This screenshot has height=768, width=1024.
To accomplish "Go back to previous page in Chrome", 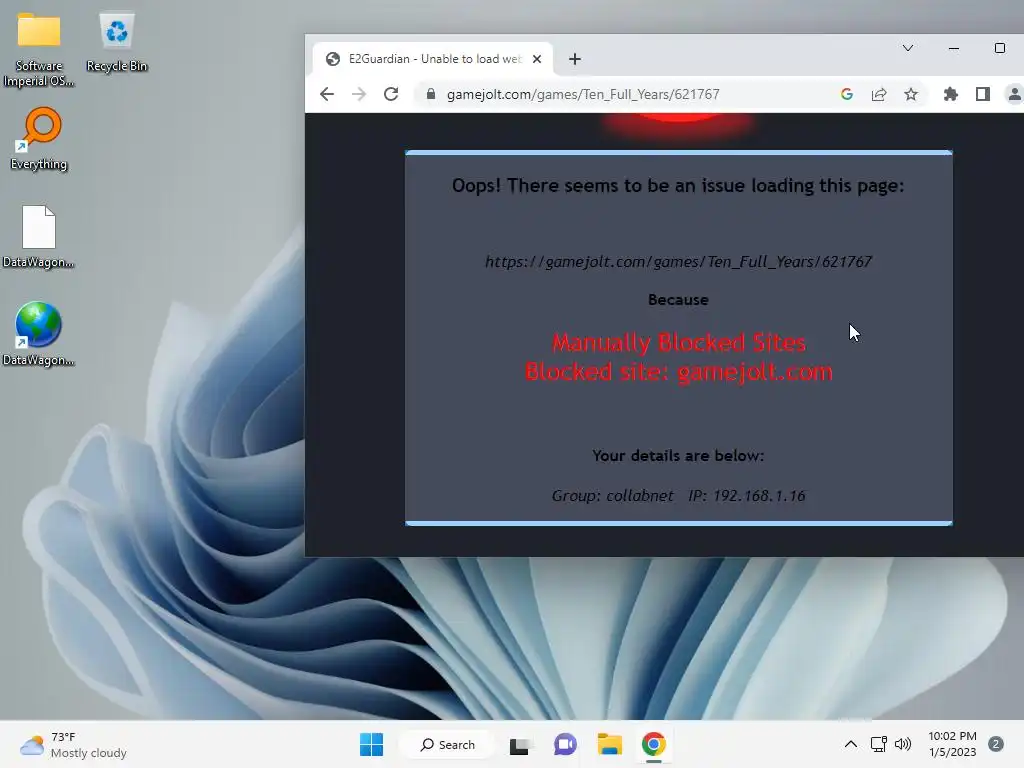I will pos(327,94).
